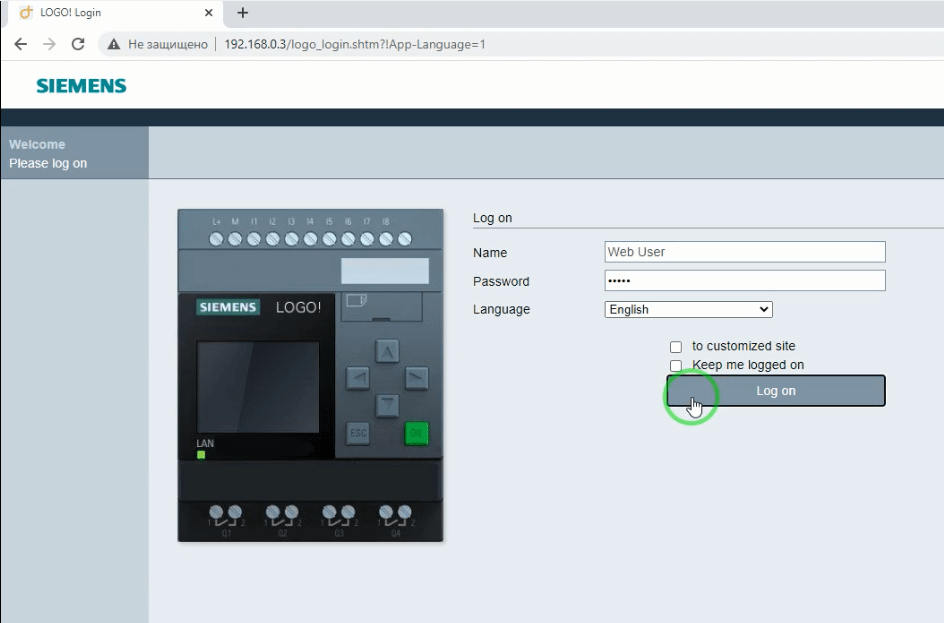
Task: Click the Siemens logo in header
Action: 81,86
